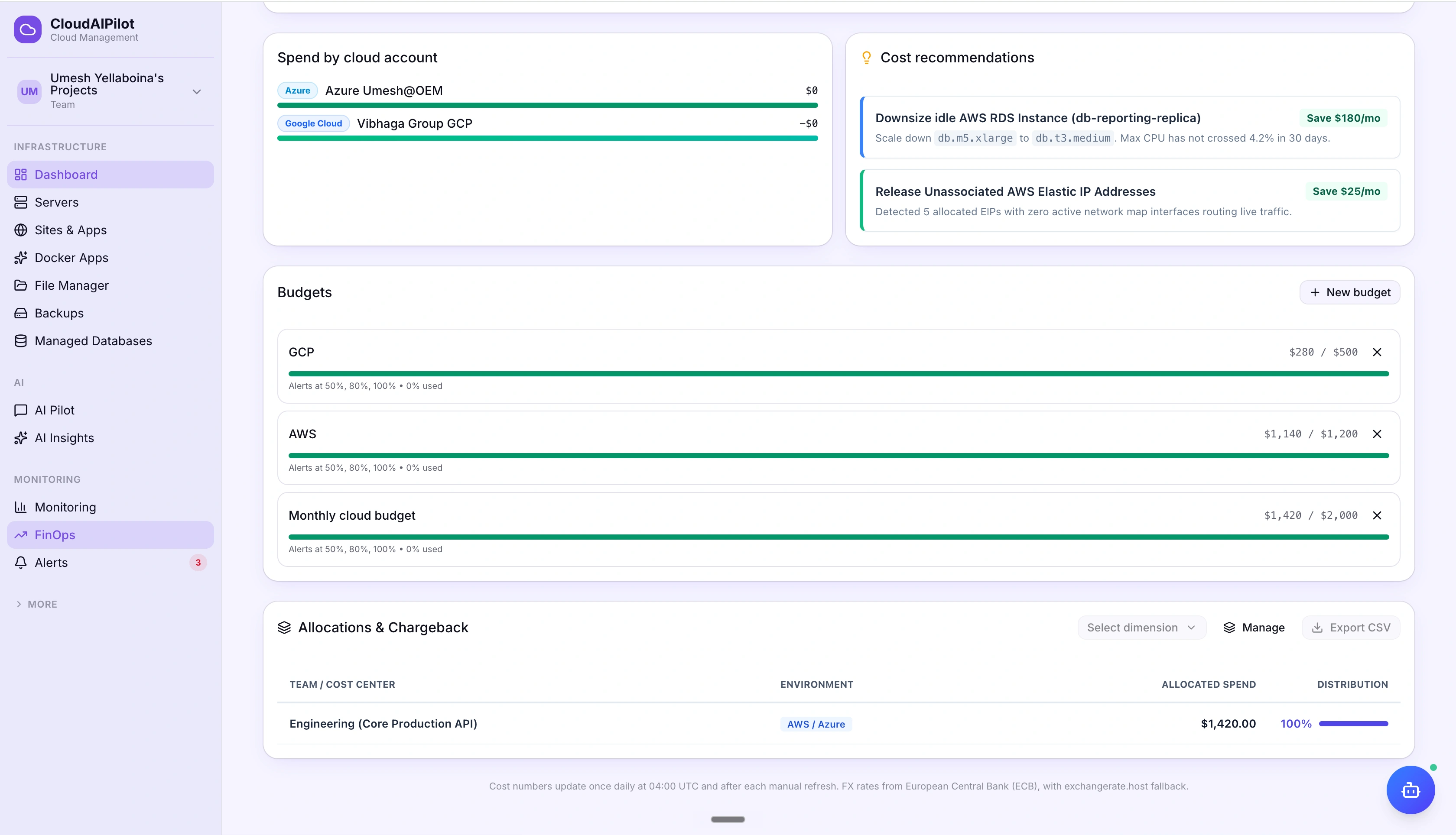Image resolution: width=1456 pixels, height=835 pixels.
Task: Click the Cost recommendations lightbulb icon
Action: [867, 57]
